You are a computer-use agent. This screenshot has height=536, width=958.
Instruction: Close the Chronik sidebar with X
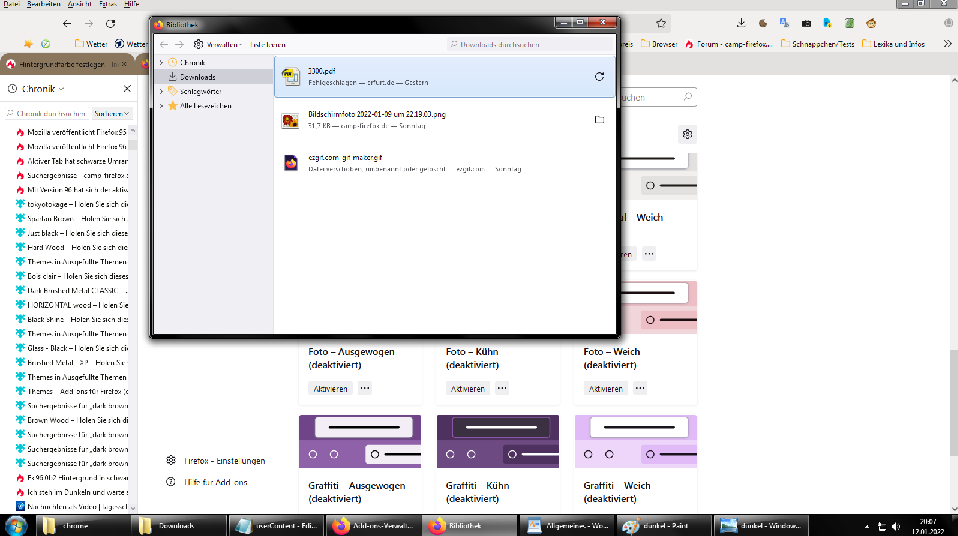127,88
